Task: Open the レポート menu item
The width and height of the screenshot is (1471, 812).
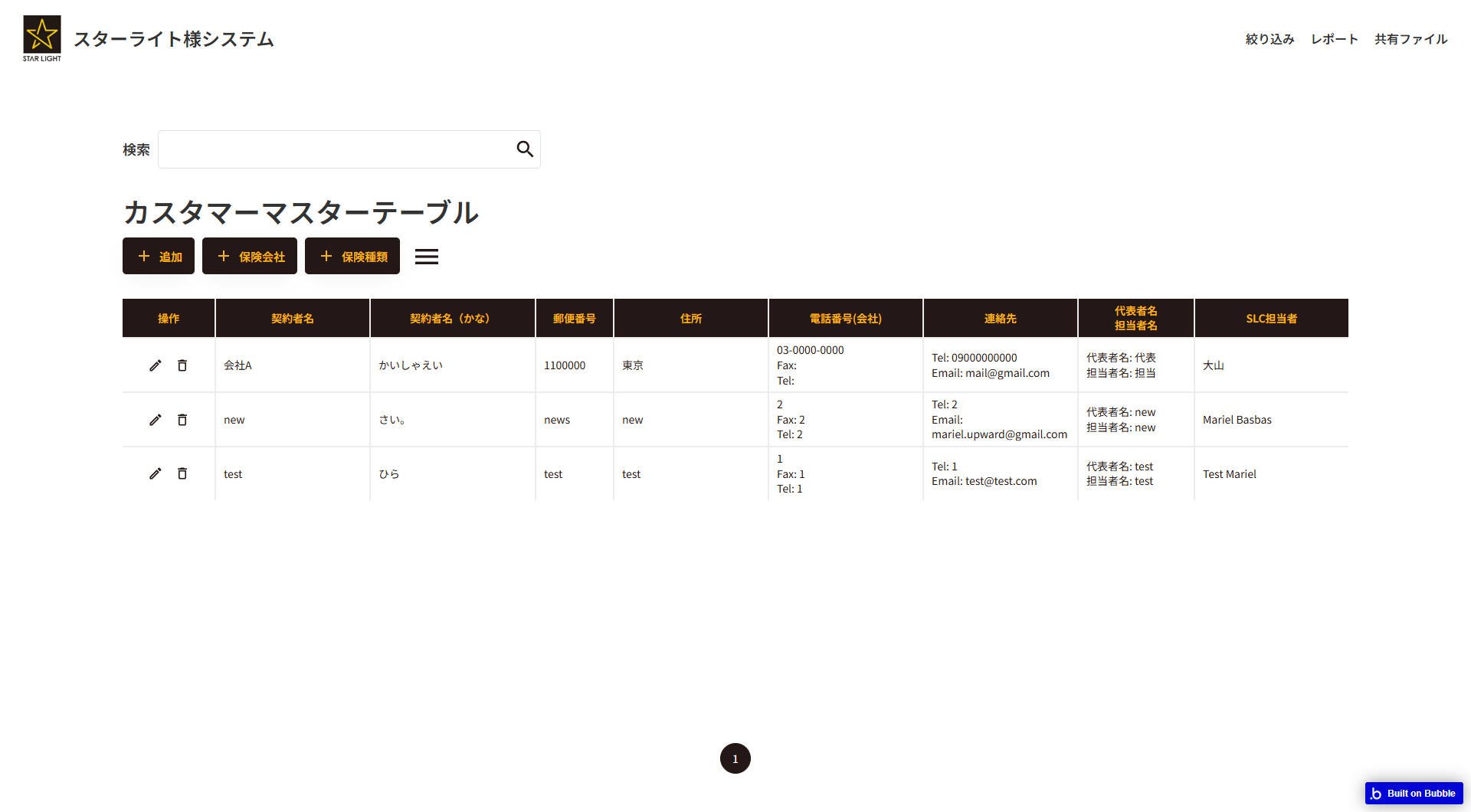Action: pos(1333,38)
